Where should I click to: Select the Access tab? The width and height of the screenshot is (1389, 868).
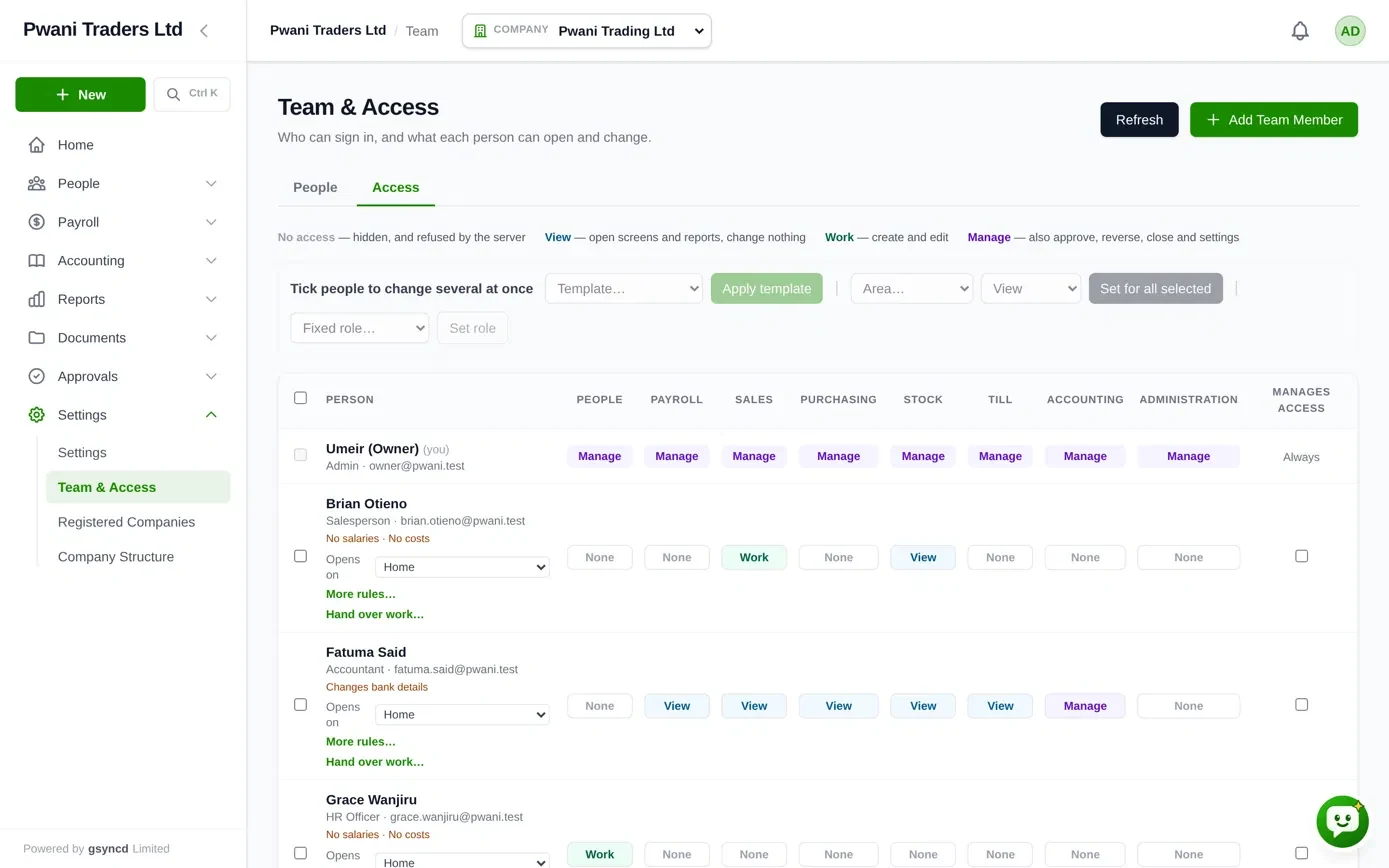click(x=396, y=187)
